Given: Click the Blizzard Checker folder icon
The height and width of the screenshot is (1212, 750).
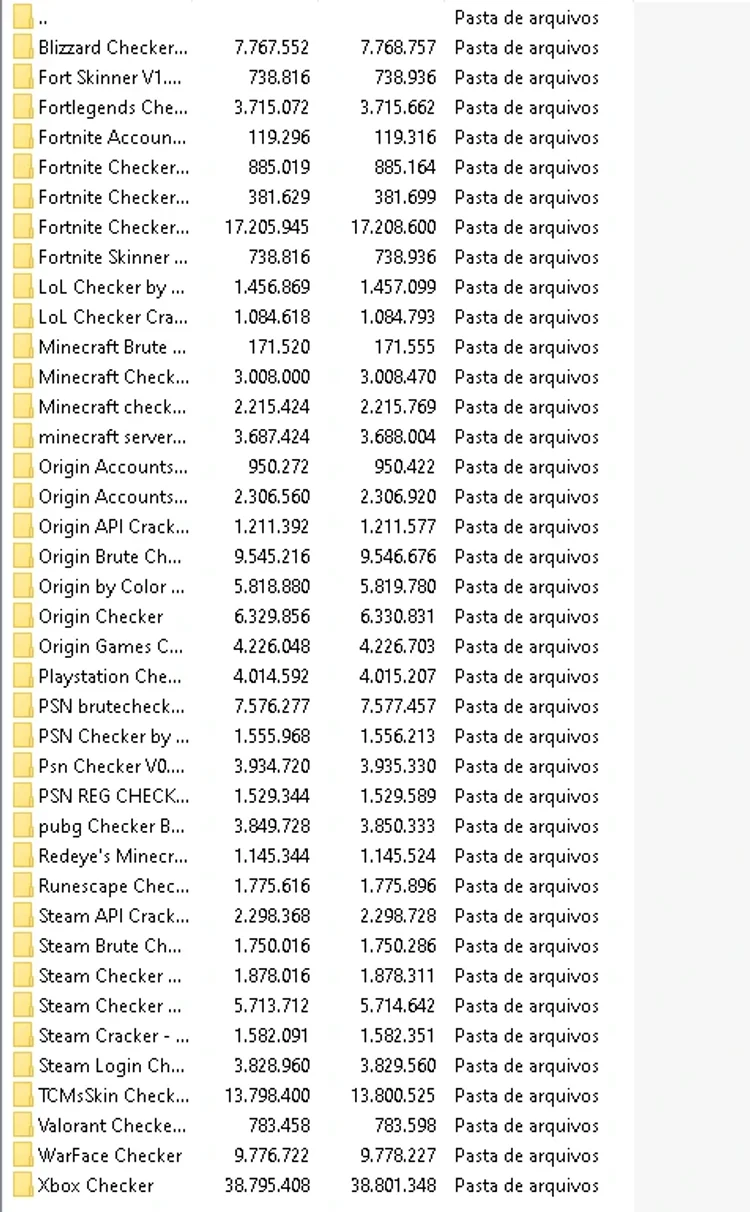Looking at the screenshot, I should pyautogui.click(x=23, y=47).
